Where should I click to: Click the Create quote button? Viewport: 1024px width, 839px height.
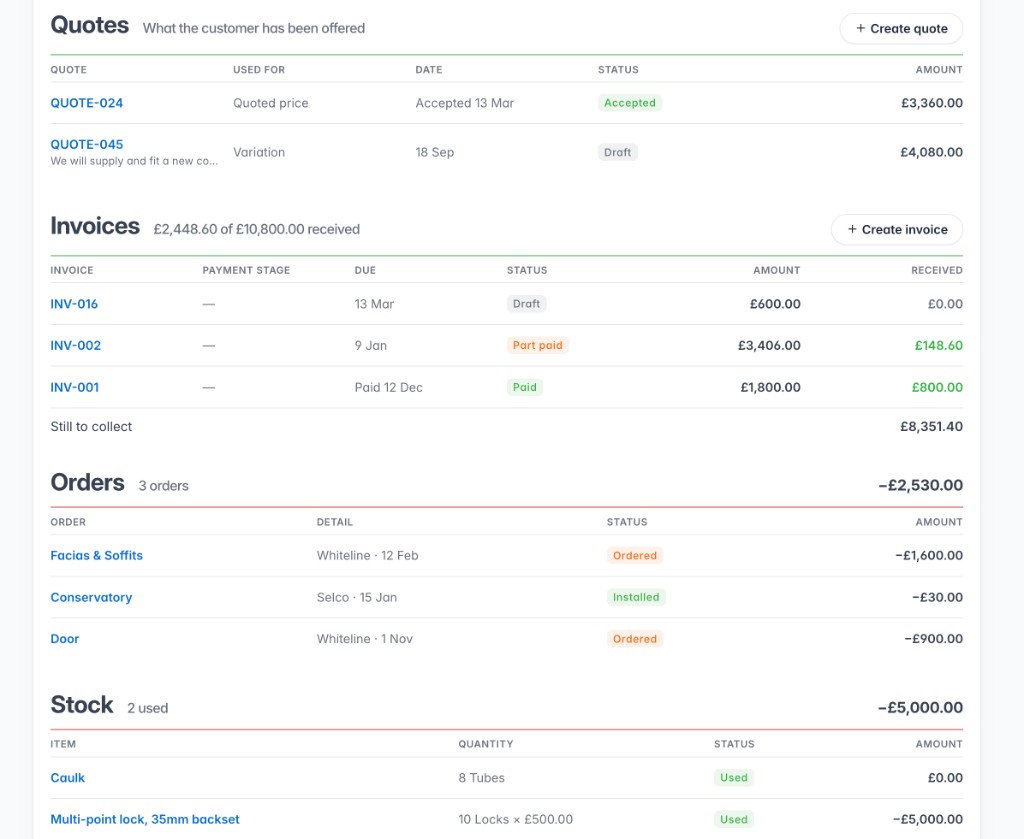pos(901,29)
